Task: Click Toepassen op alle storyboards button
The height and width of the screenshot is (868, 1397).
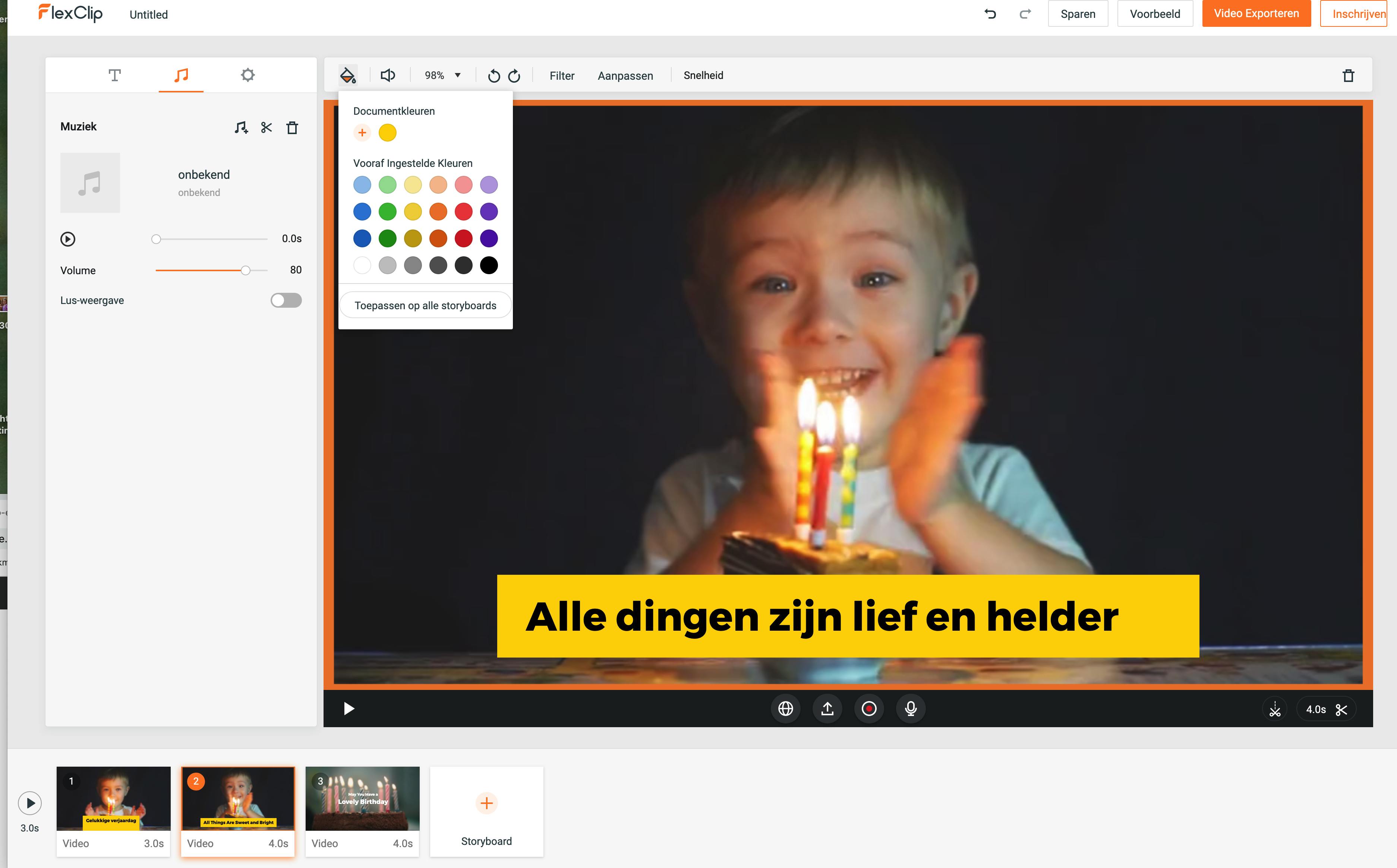Action: [x=425, y=305]
